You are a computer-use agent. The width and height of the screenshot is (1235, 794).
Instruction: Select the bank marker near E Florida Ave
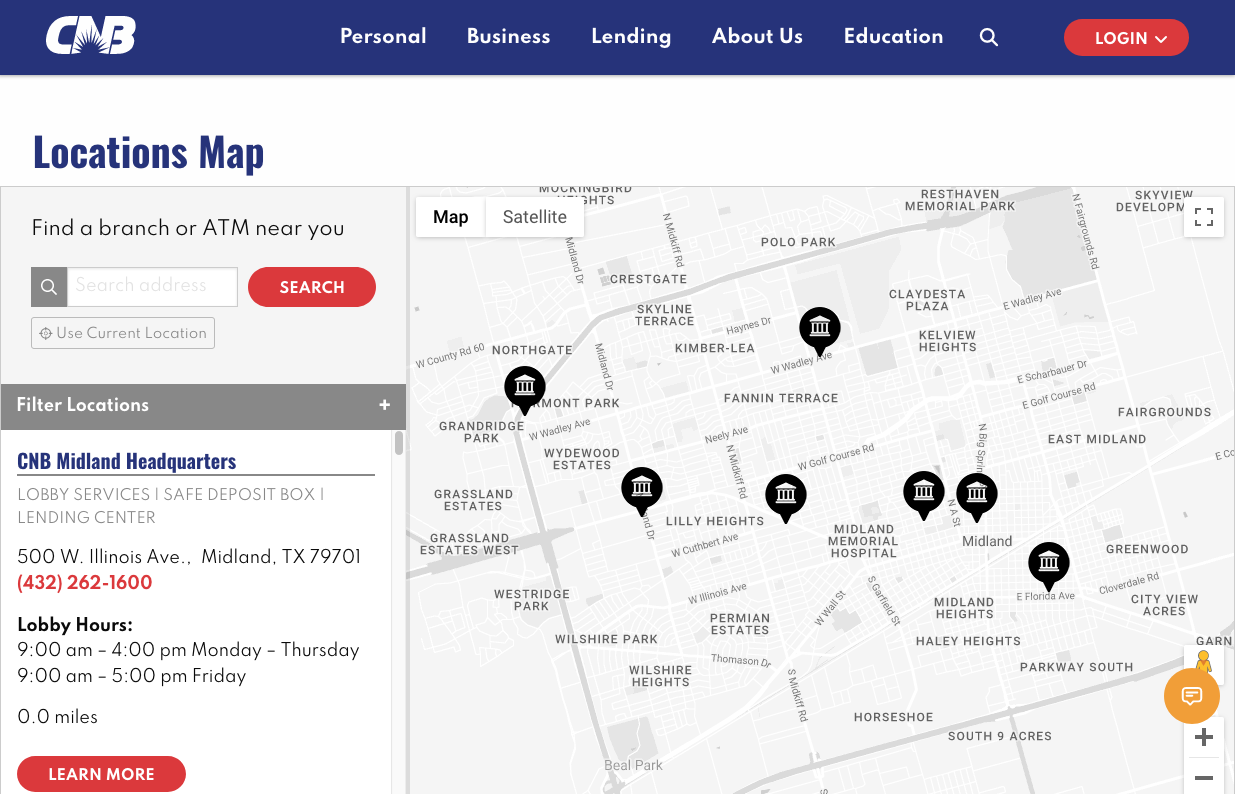pos(1049,566)
